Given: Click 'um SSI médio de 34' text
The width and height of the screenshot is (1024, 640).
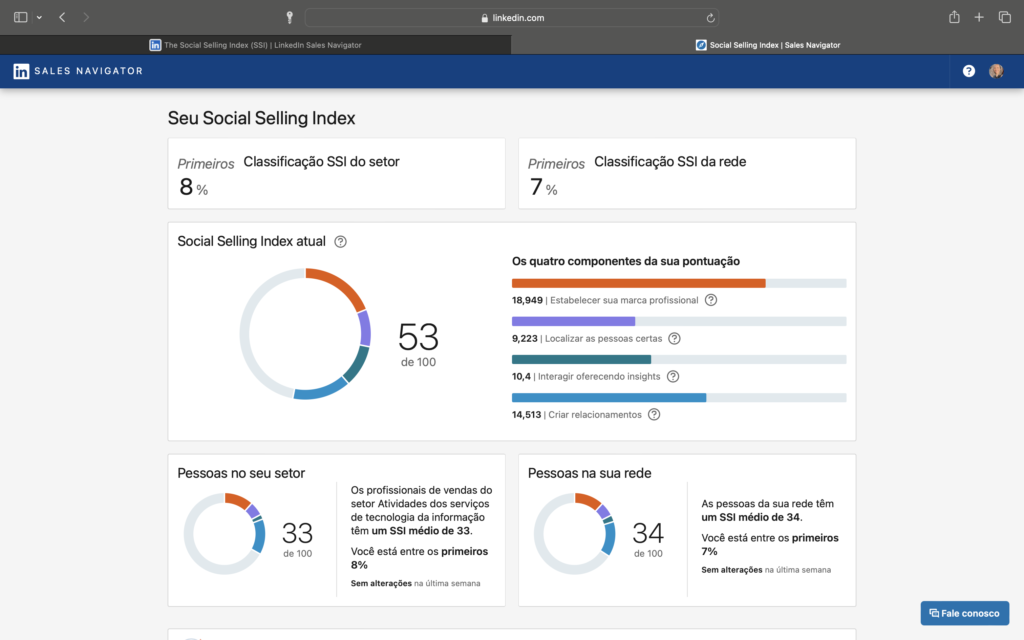Looking at the screenshot, I should tap(750, 517).
